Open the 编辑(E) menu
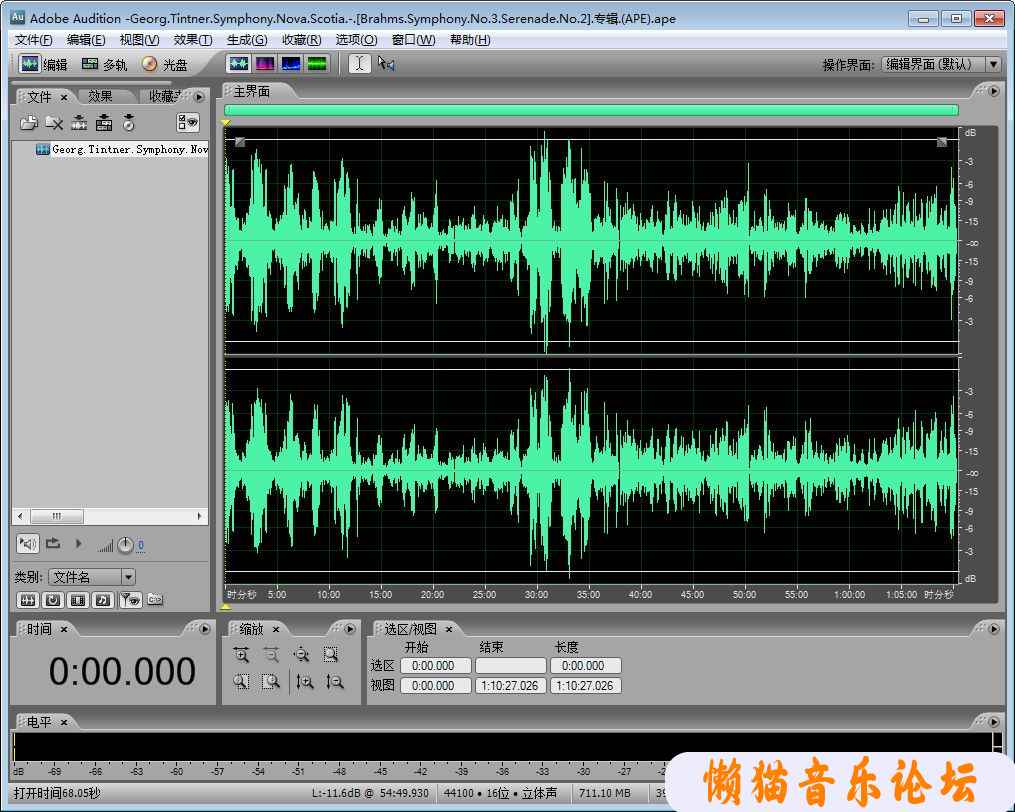The image size is (1015, 812). (x=85, y=40)
